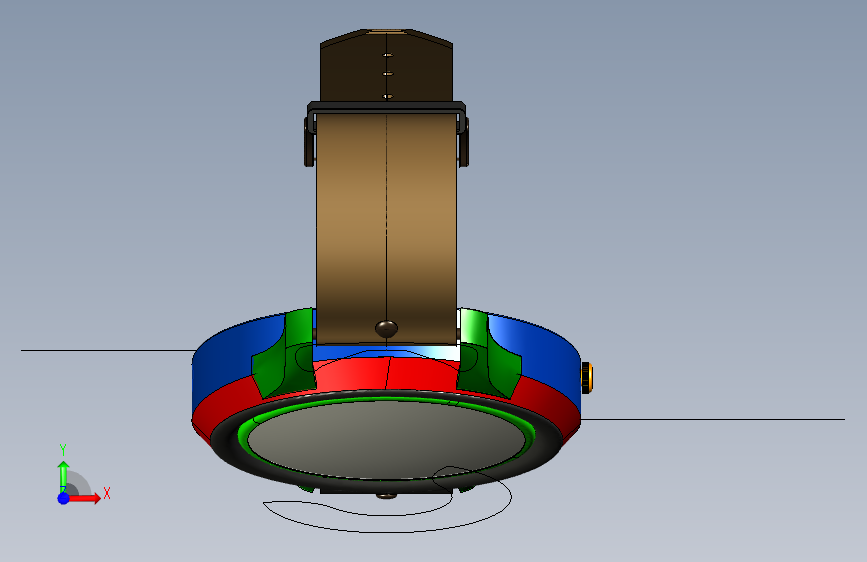This screenshot has width=867, height=562.
Task: Click the blue Z axis dot of the triad
Action: click(x=64, y=498)
